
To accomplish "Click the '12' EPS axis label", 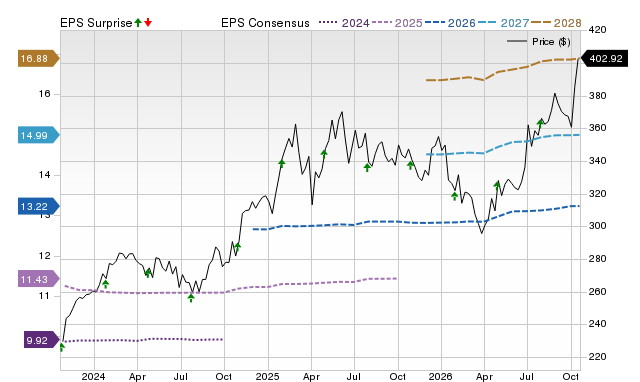I will click(x=44, y=256).
